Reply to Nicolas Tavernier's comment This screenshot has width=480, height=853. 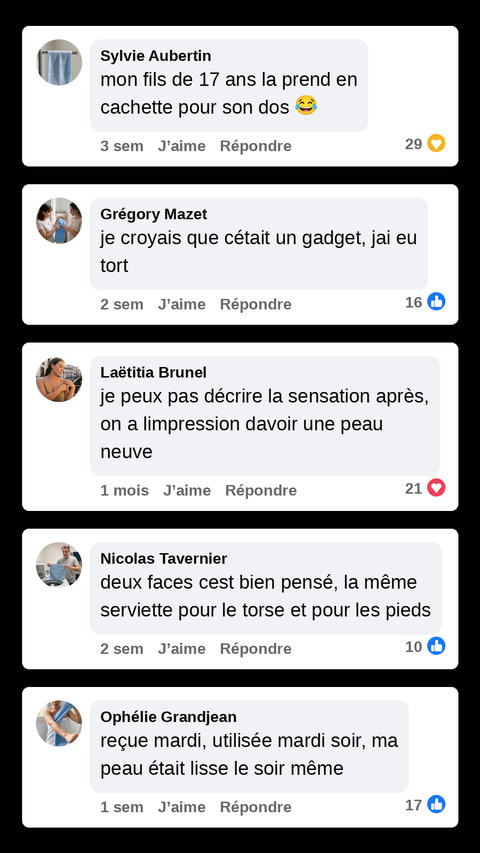(x=256, y=648)
